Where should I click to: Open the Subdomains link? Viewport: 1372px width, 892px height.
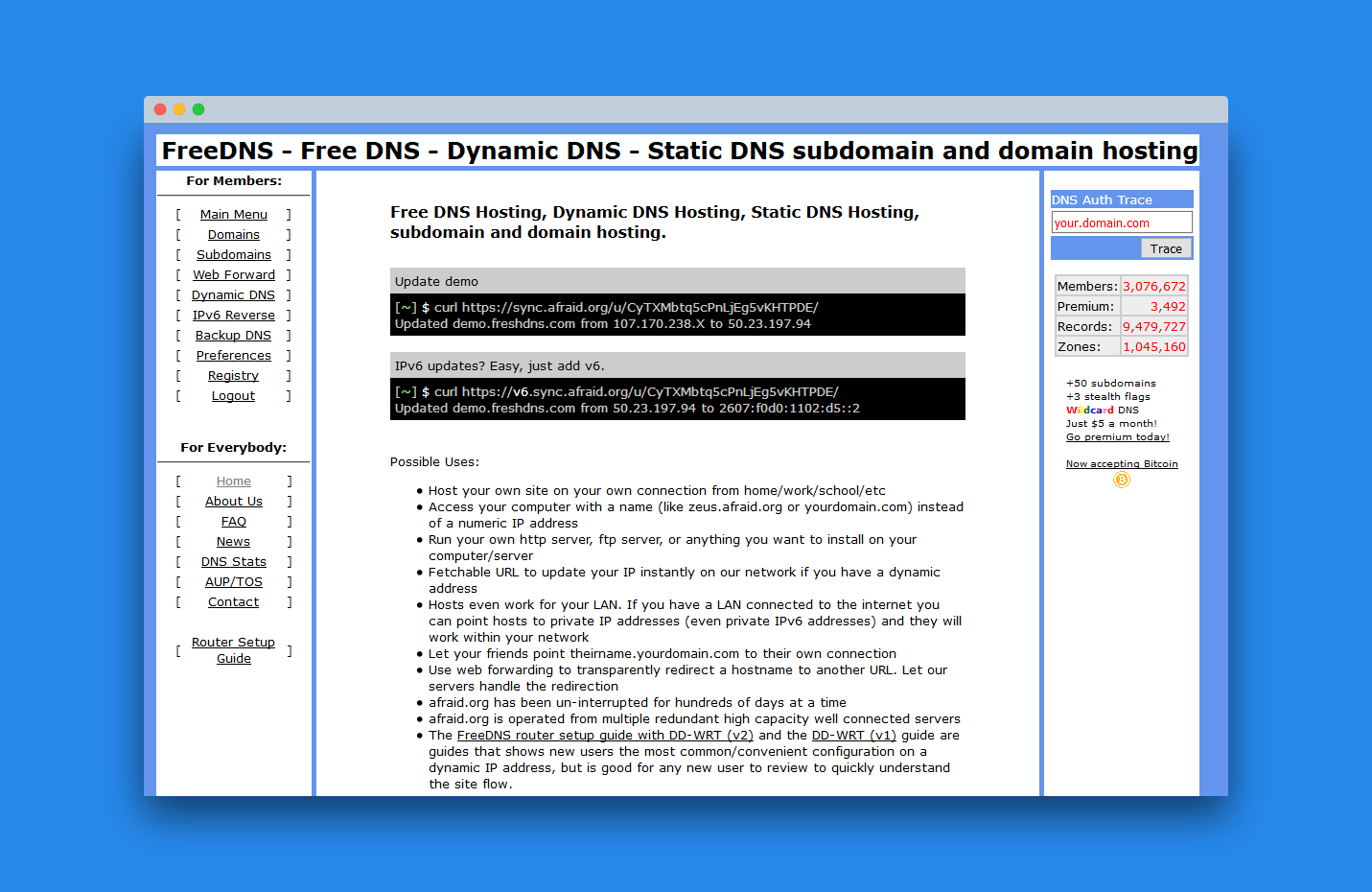234,255
